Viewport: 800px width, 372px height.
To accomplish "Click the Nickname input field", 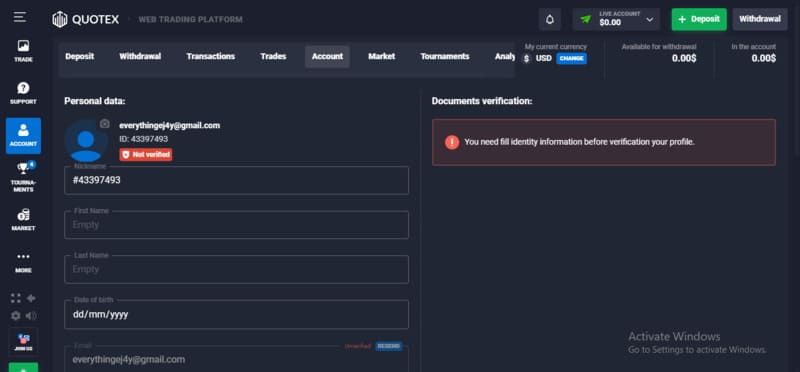I will [236, 180].
